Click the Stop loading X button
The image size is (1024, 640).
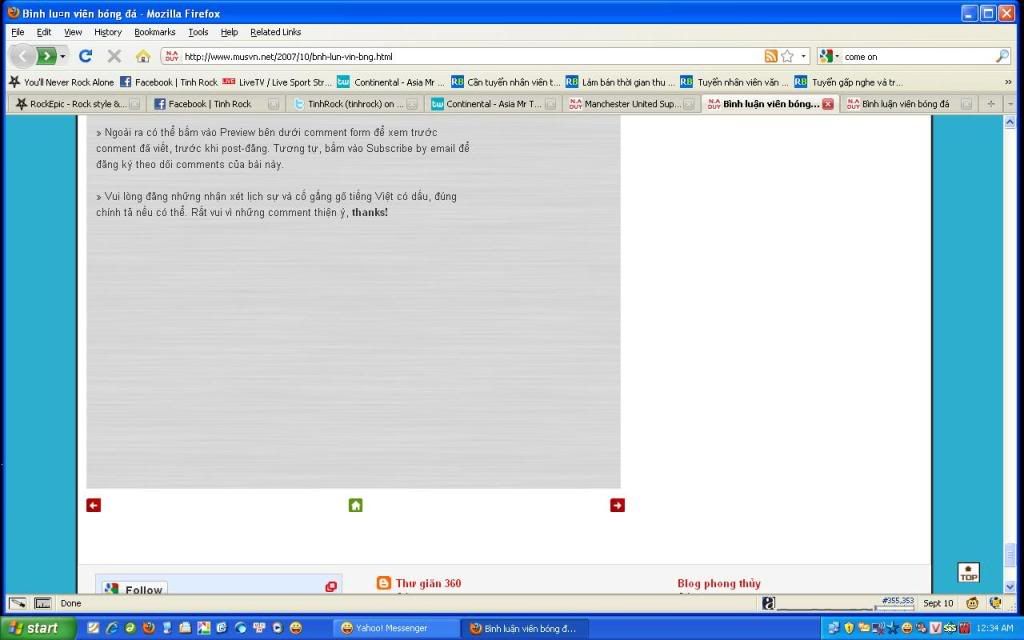[x=114, y=56]
